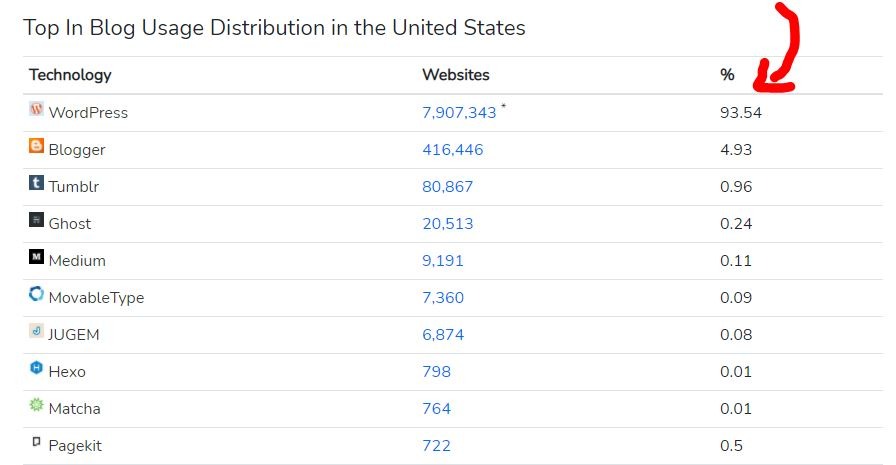Open the 20,513 Ghost websites link
The height and width of the screenshot is (465, 896).
pyautogui.click(x=448, y=224)
